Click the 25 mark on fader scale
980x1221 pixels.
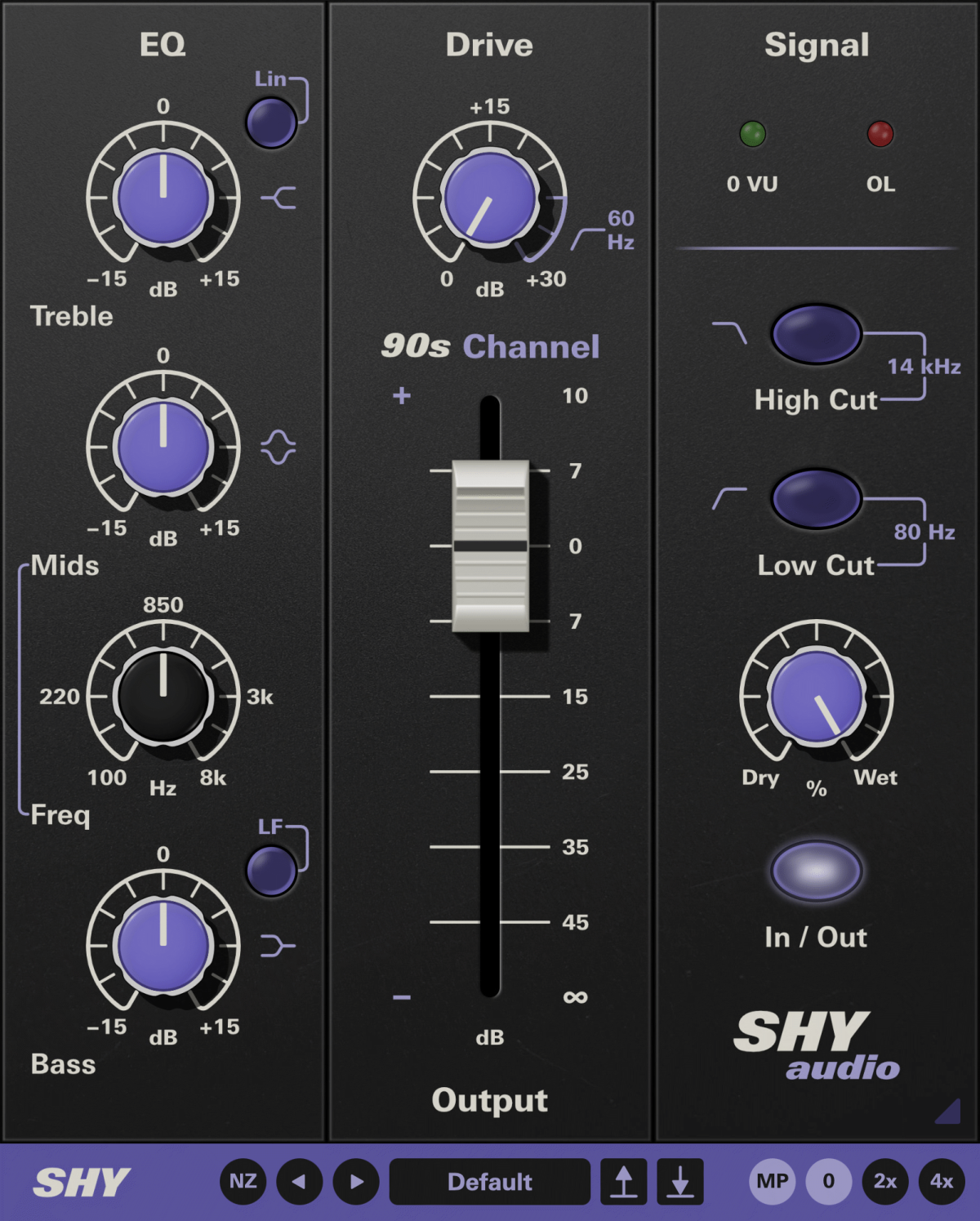click(575, 772)
